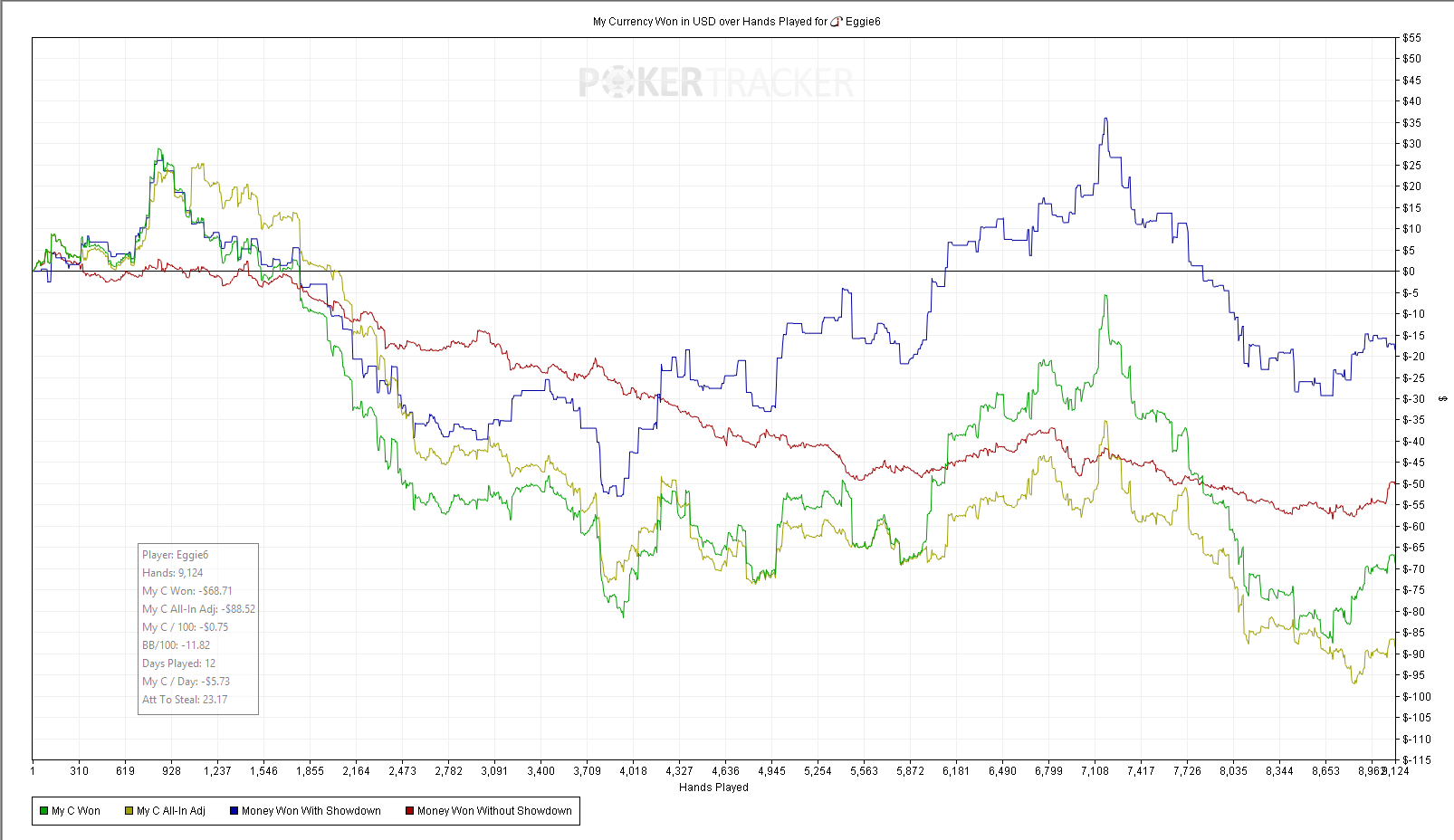Click the "1,855" tick on the x-axis

pyautogui.click(x=310, y=771)
